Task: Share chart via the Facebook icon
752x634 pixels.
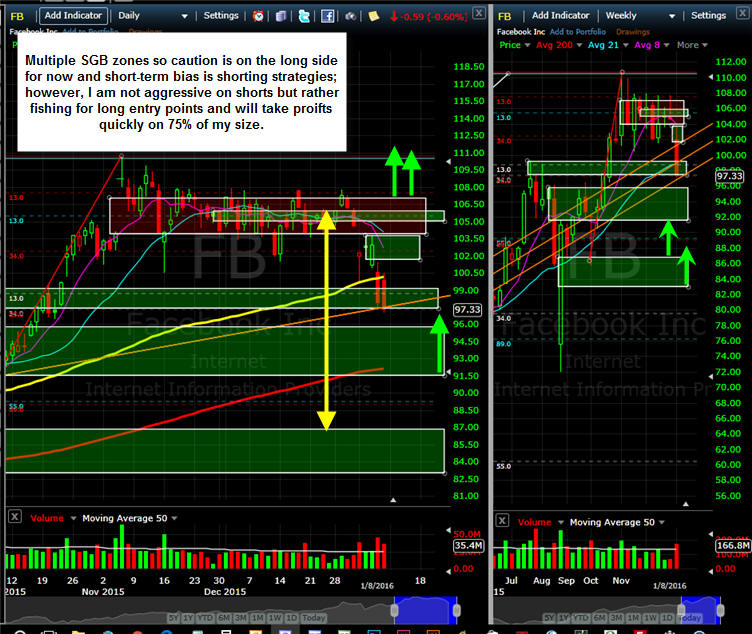Action: (x=328, y=16)
